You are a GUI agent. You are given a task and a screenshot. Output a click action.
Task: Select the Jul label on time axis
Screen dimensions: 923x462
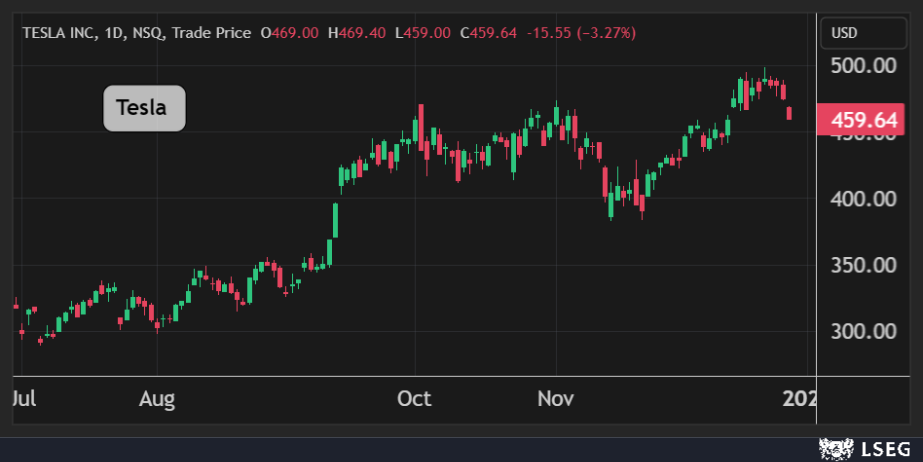24,399
